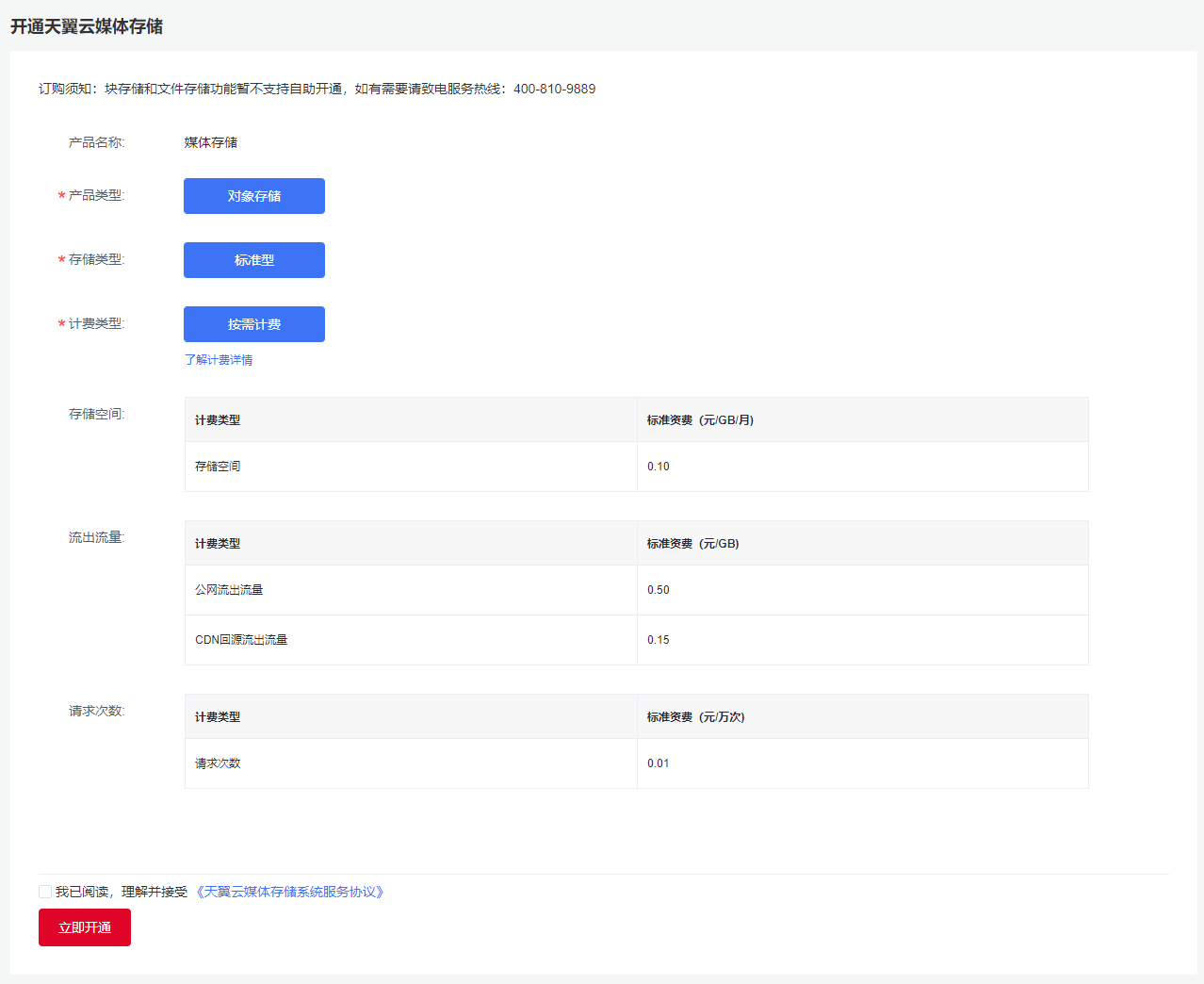Select the 对象存储 product type button
The width and height of the screenshot is (1204, 984).
click(x=254, y=196)
